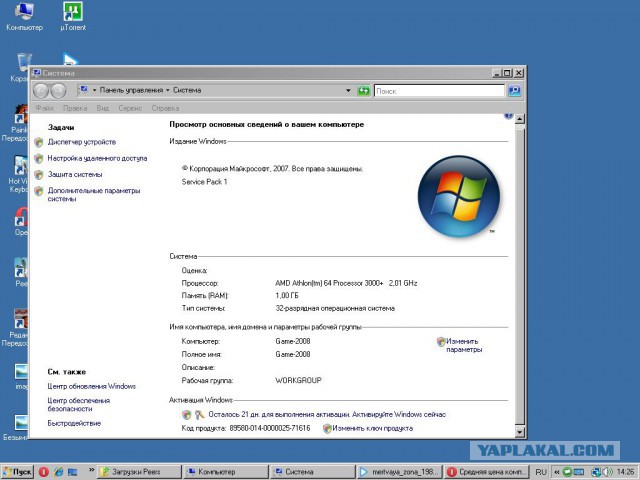Click the AMD Athlon processor value text
640x480 pixels.
click(346, 283)
